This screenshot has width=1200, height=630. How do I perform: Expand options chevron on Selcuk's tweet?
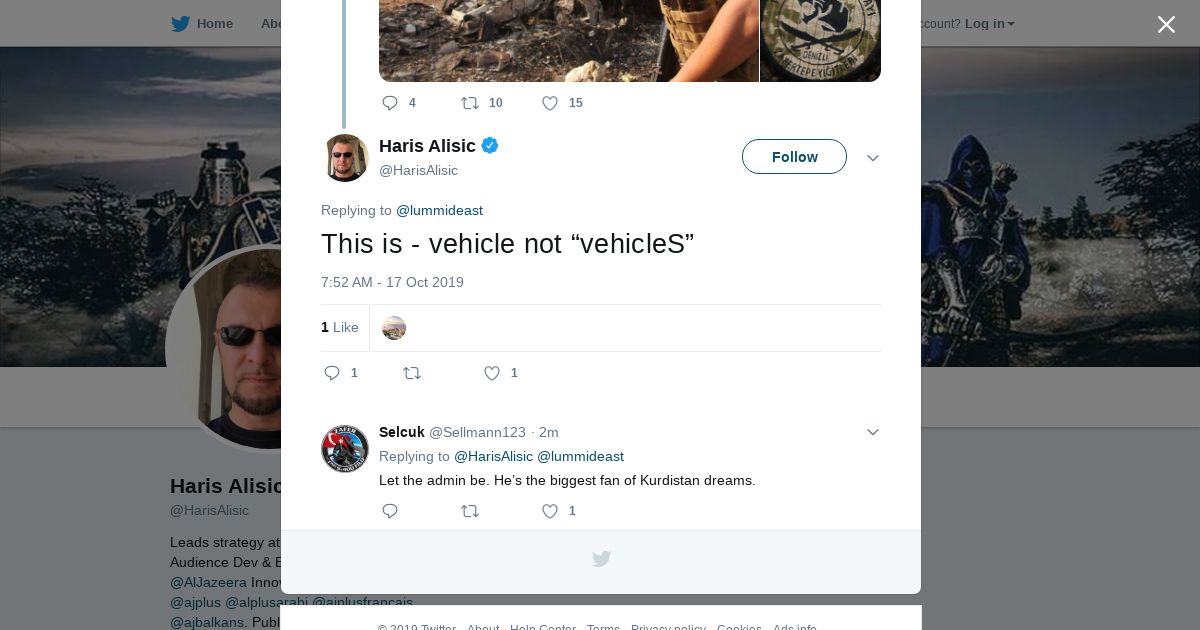pos(873,432)
